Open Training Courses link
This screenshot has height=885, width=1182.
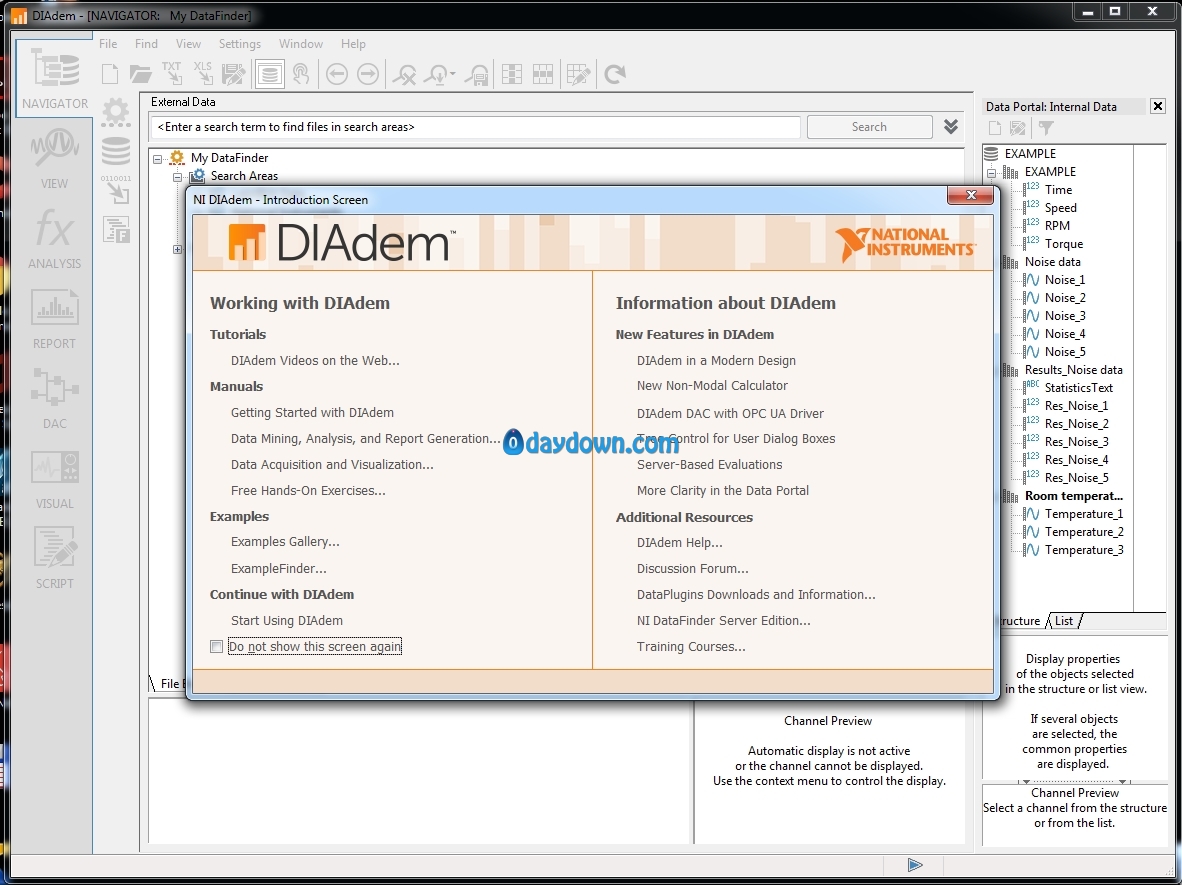click(691, 647)
